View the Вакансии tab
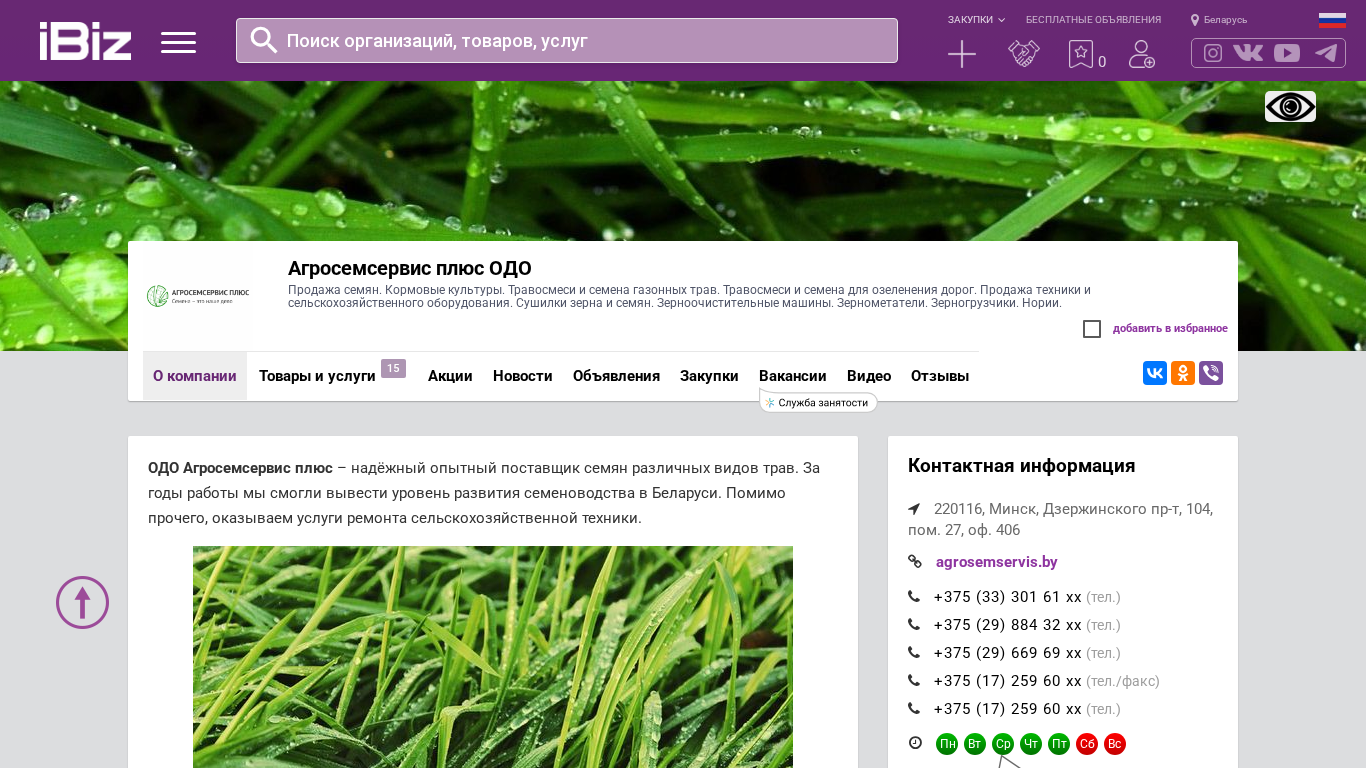The width and height of the screenshot is (1366, 768). (x=793, y=376)
